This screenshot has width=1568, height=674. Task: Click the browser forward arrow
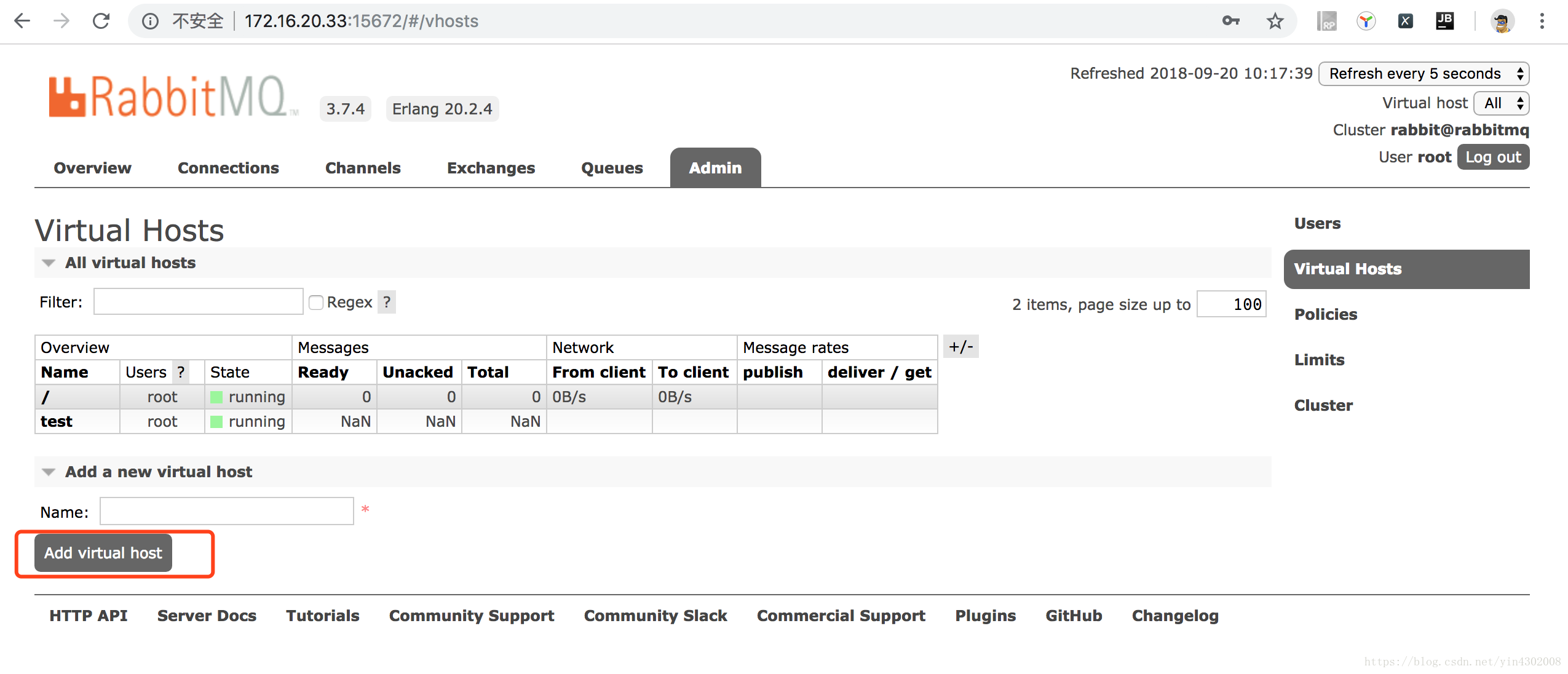(61, 21)
